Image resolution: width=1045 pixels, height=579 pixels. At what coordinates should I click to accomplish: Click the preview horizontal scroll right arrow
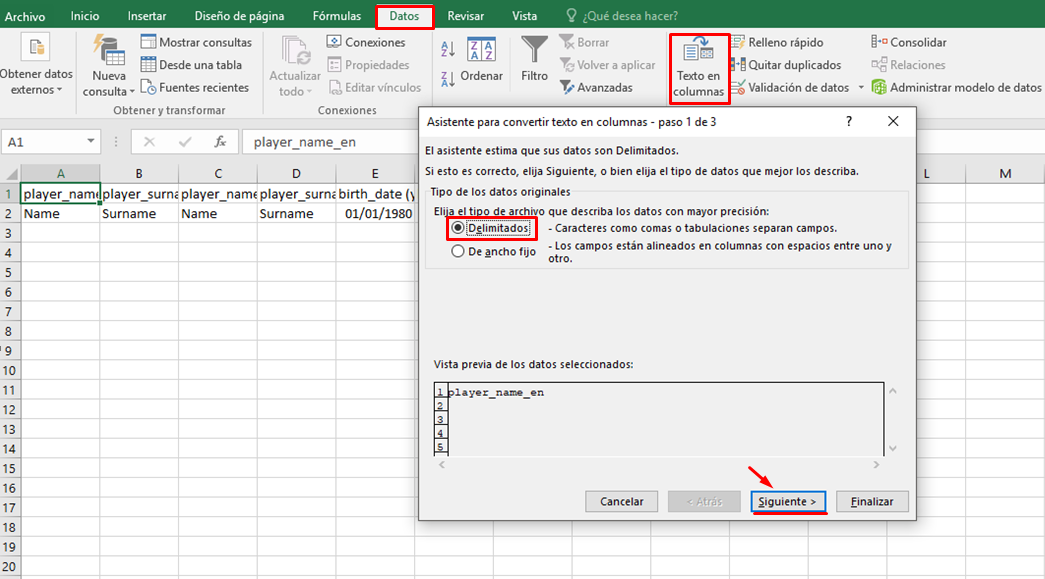coord(876,464)
